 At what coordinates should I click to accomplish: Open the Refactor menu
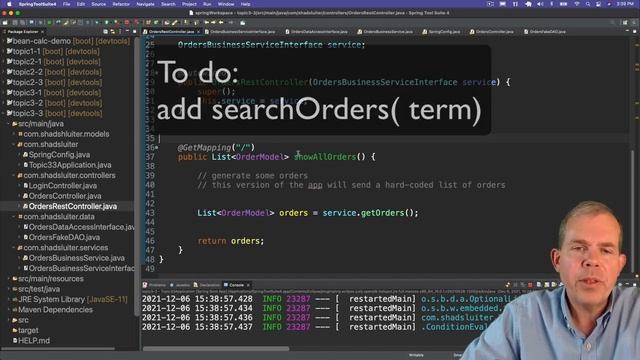(x=121, y=4)
